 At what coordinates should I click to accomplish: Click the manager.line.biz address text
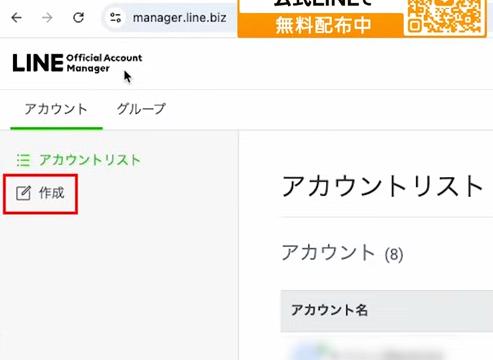pos(180,18)
